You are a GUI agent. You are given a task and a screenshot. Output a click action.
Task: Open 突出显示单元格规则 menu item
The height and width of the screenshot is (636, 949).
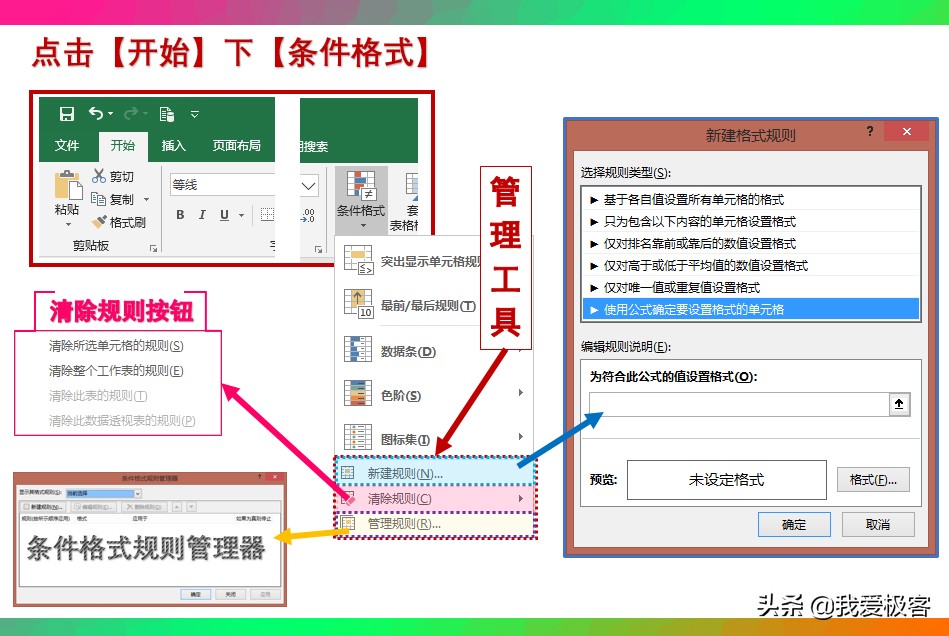coord(431,261)
